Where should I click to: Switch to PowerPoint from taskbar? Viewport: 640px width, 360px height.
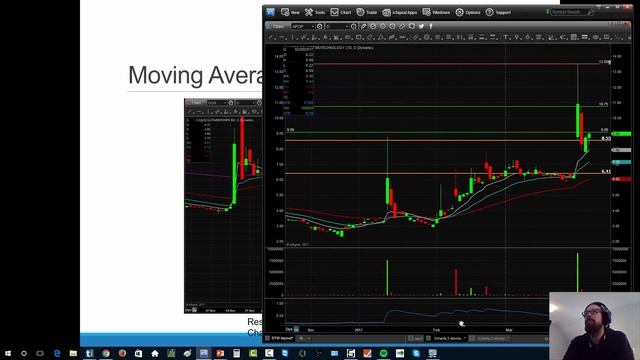point(220,353)
